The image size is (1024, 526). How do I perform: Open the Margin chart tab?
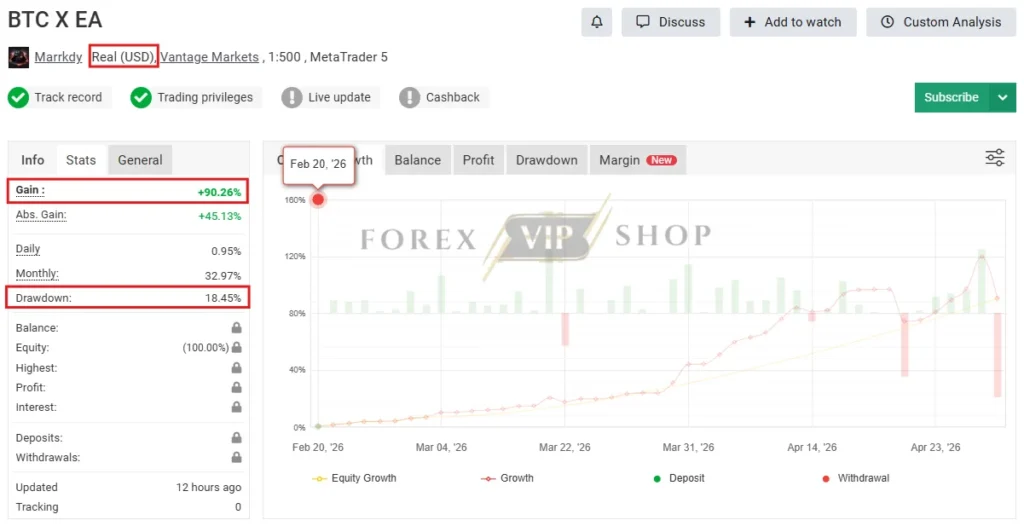(x=637, y=160)
